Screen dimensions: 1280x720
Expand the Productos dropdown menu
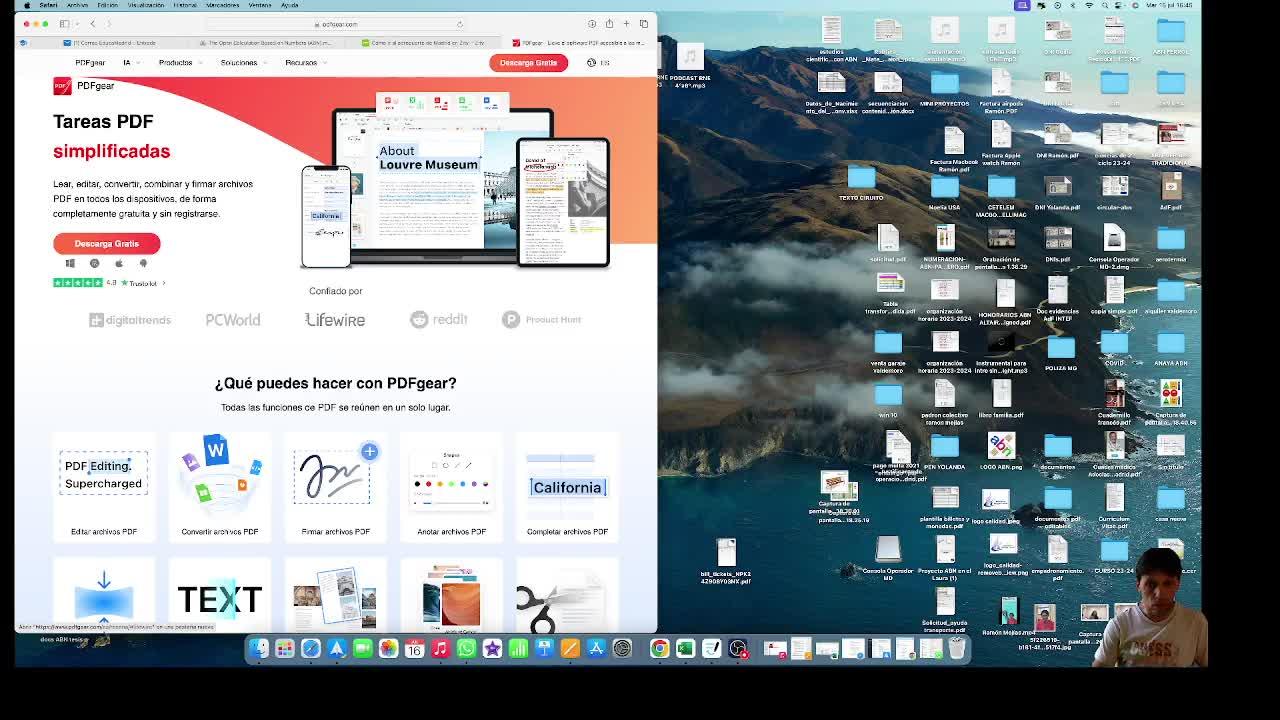coord(180,62)
